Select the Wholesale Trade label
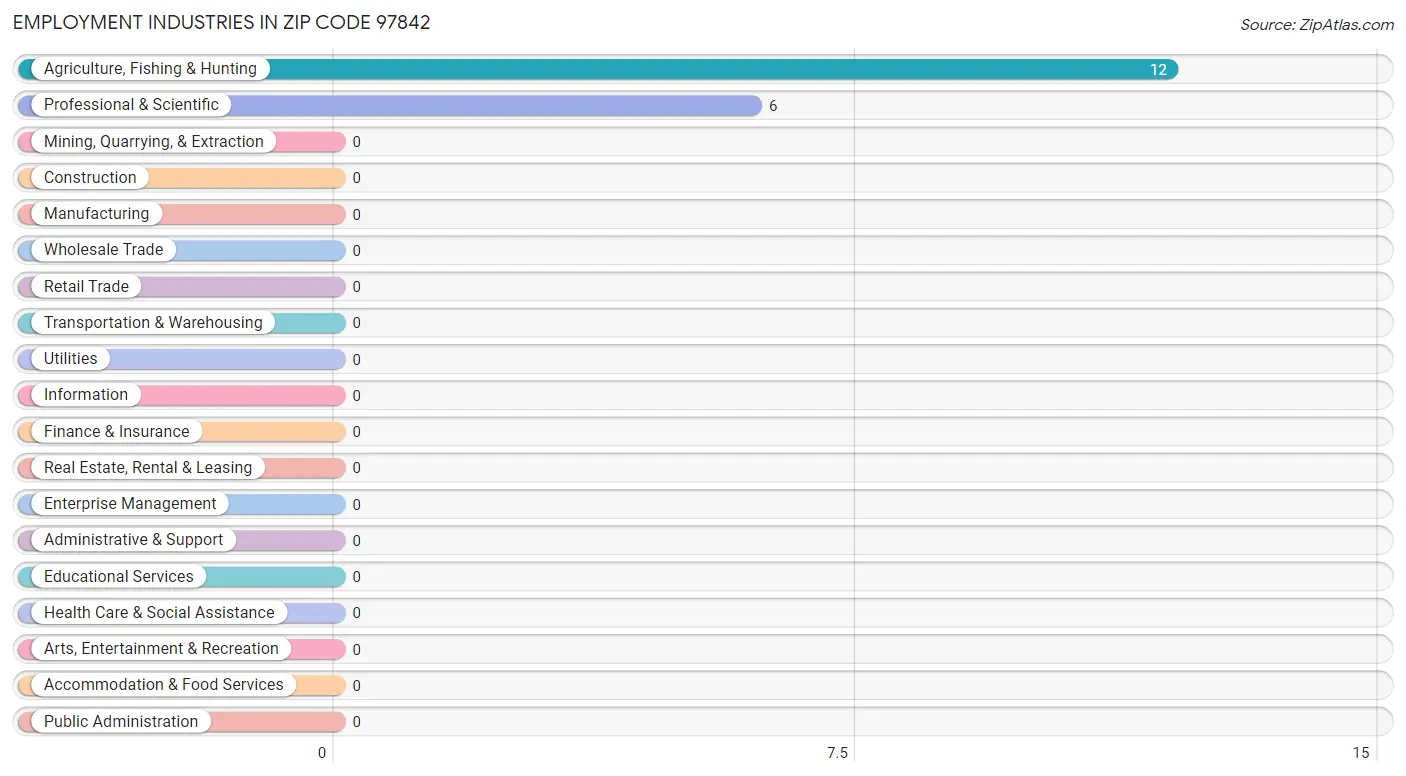This screenshot has width=1406, height=776. click(103, 250)
